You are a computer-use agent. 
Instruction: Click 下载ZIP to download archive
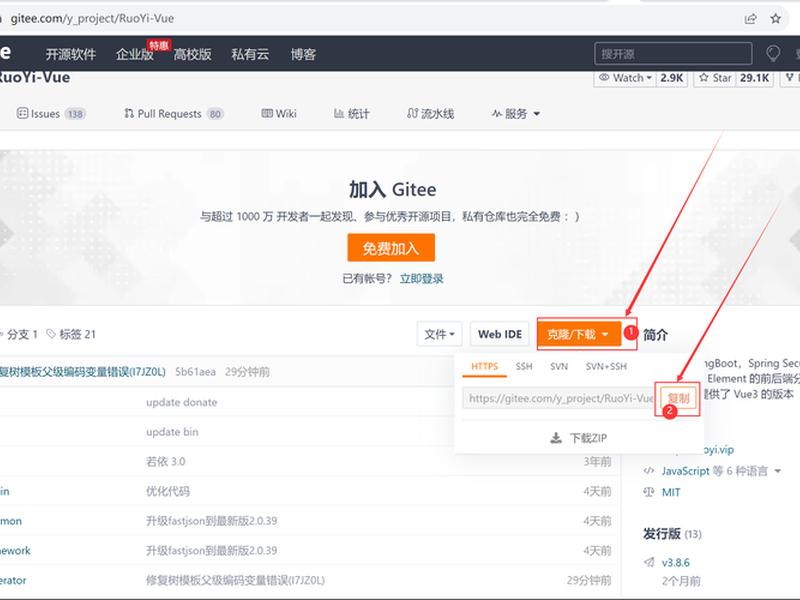(x=579, y=438)
